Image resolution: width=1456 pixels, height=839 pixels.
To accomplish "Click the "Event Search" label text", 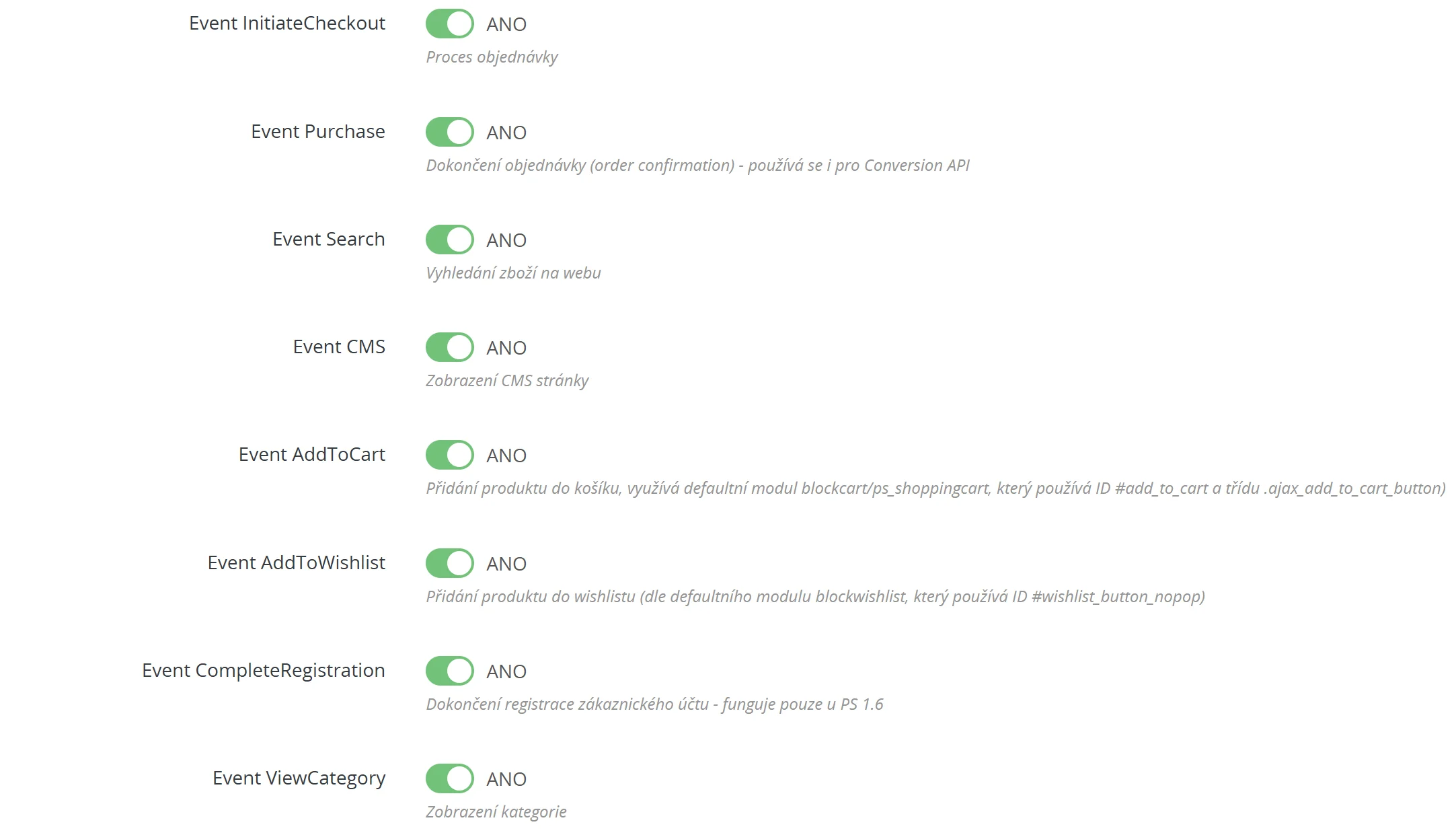I will [329, 240].
